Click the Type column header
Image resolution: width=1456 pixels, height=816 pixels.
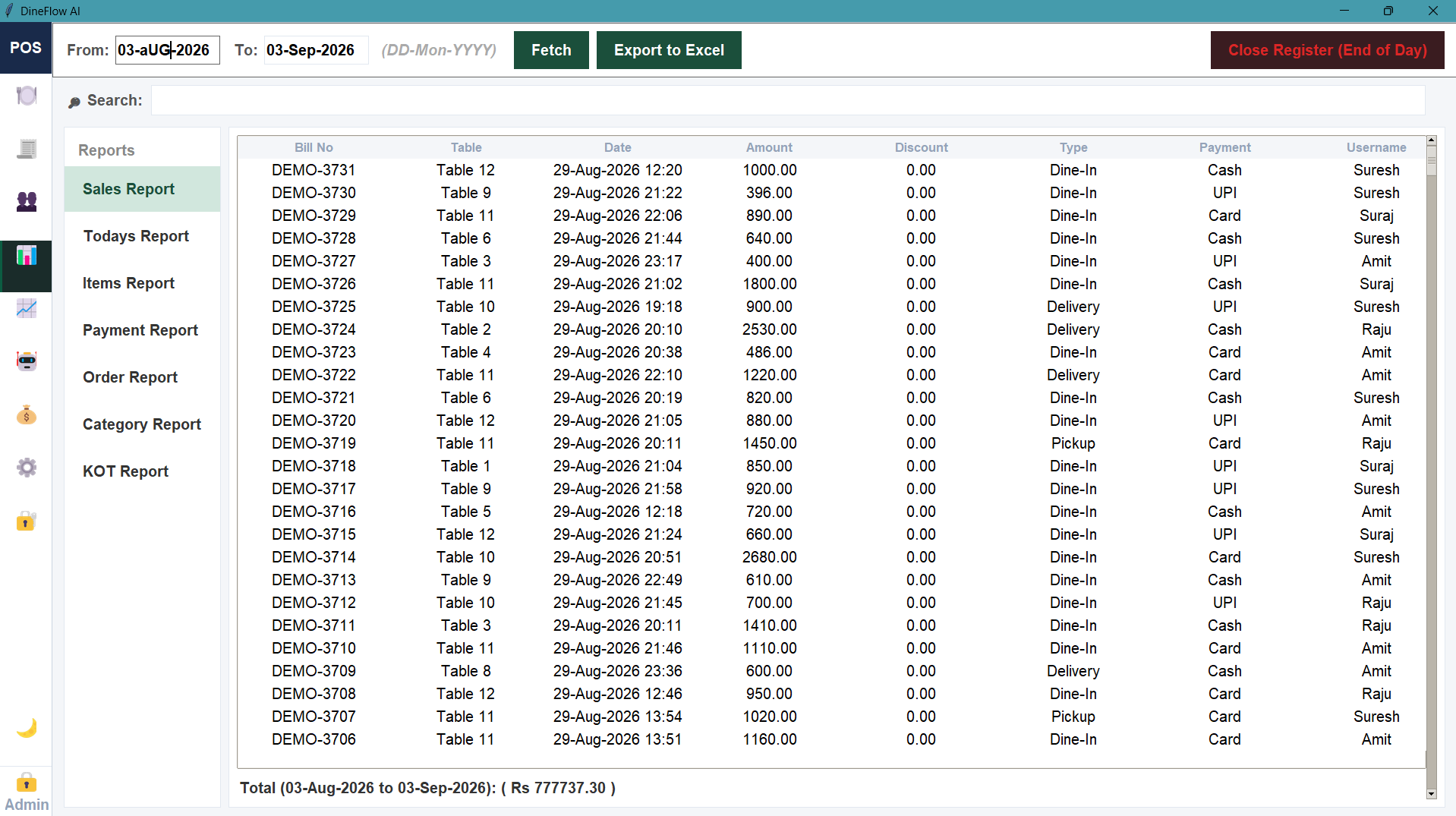(1073, 147)
